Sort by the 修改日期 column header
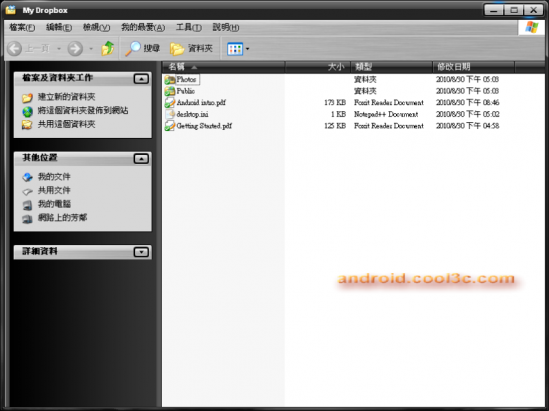Screen dimensions: 549x411 point(473,67)
